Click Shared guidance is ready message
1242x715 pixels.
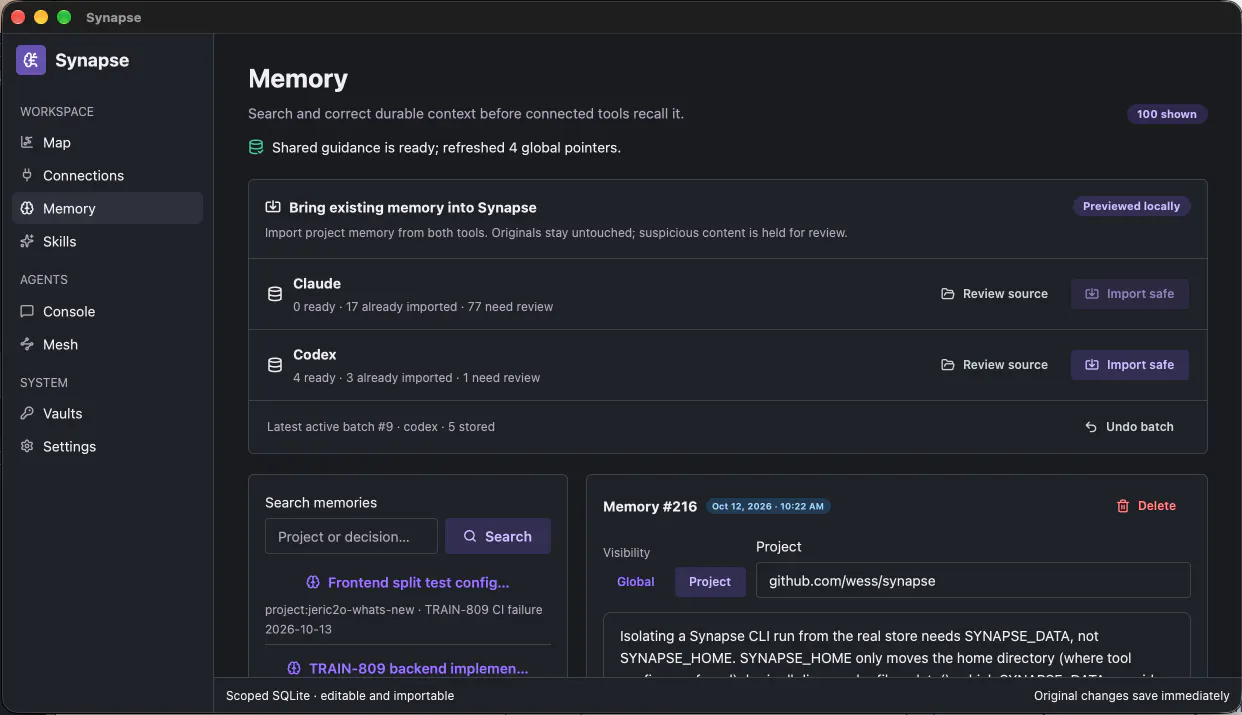tap(446, 148)
